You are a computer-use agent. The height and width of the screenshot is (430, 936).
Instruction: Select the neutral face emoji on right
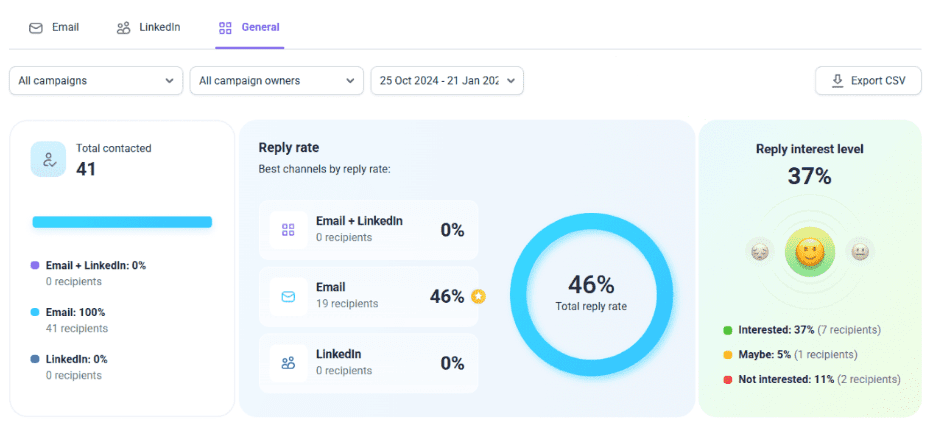(x=859, y=252)
